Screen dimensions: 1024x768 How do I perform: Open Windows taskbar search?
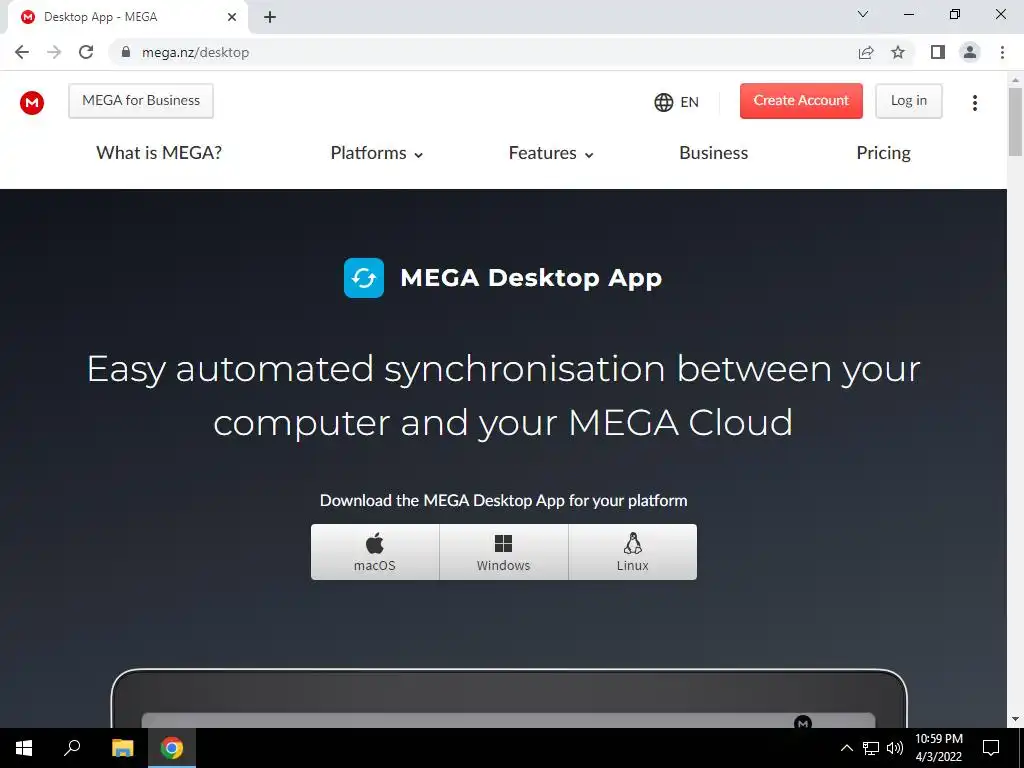click(72, 748)
